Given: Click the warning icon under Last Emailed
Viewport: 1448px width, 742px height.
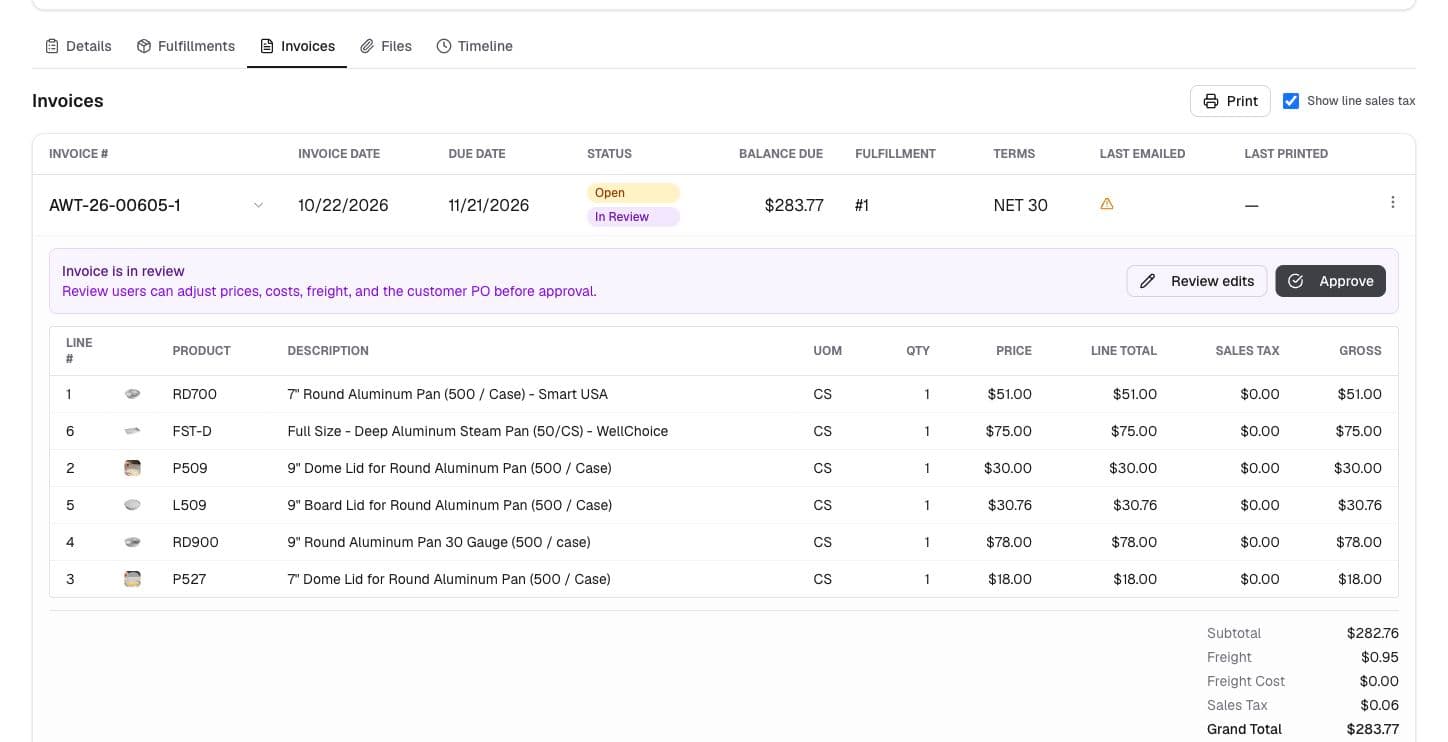Looking at the screenshot, I should (1107, 204).
